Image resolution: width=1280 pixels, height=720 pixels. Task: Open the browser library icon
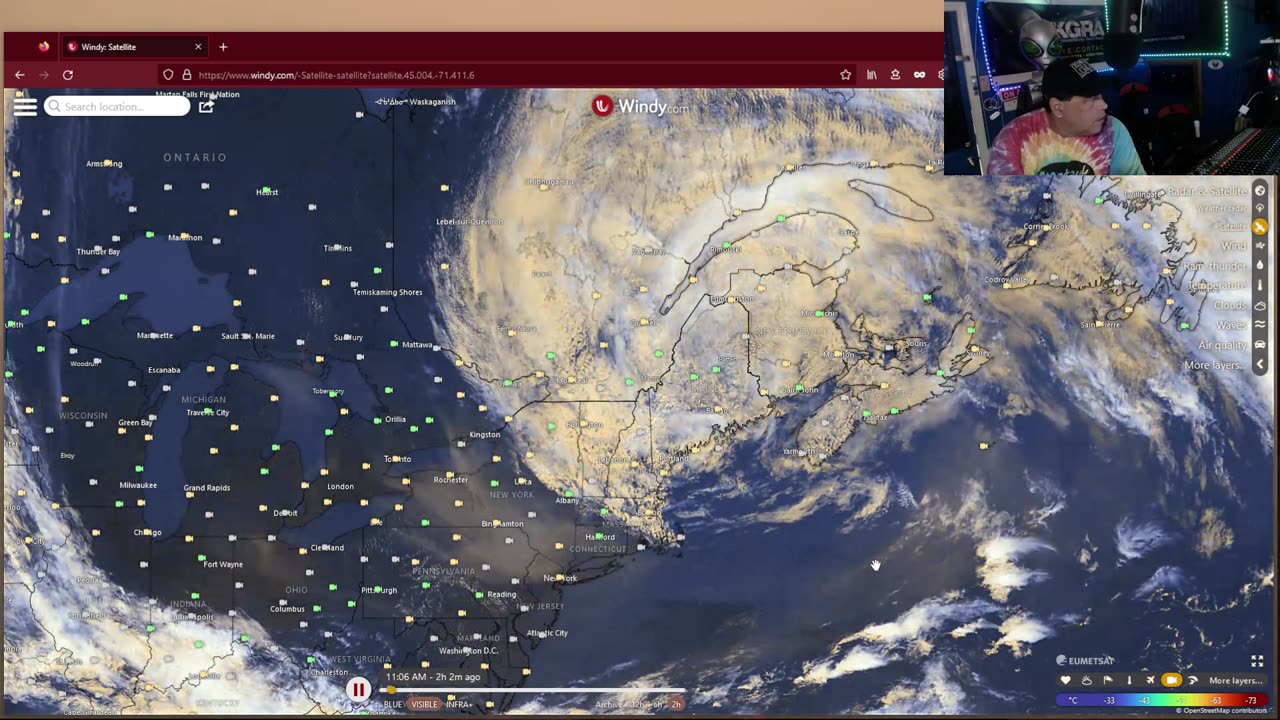point(872,75)
